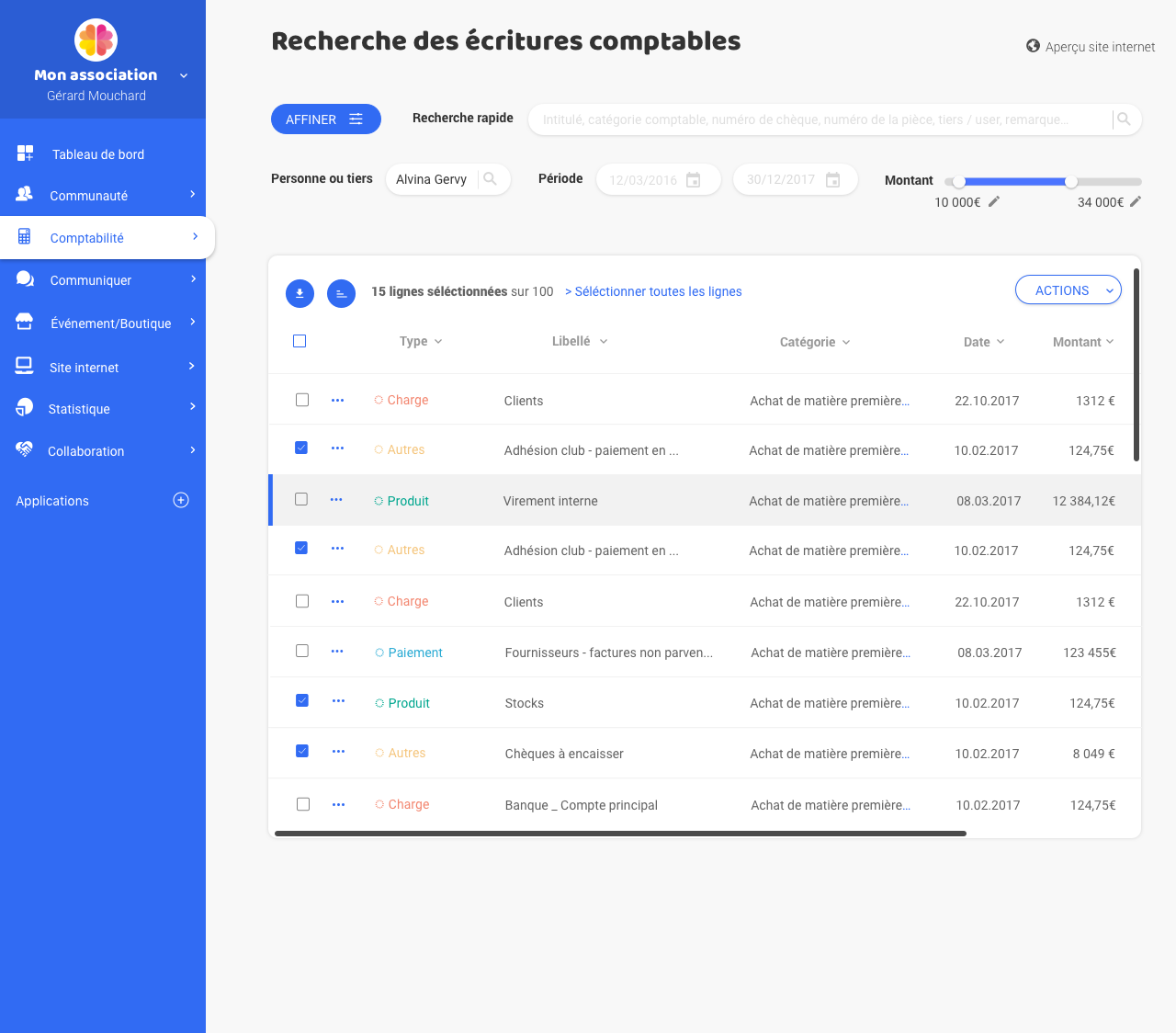
Task: Check the Charge Clients row checkbox
Action: click(302, 399)
